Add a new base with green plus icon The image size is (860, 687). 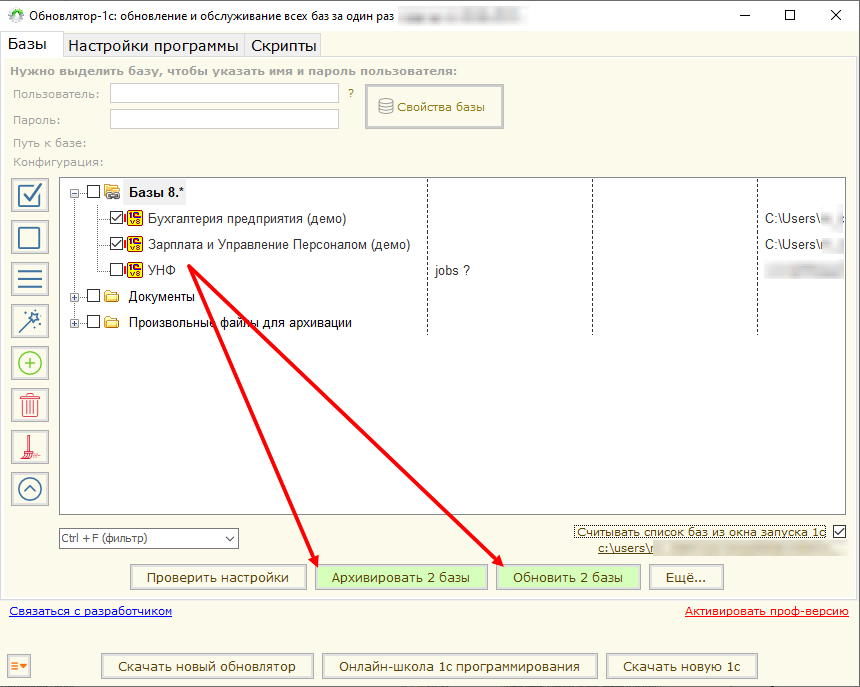pos(30,363)
